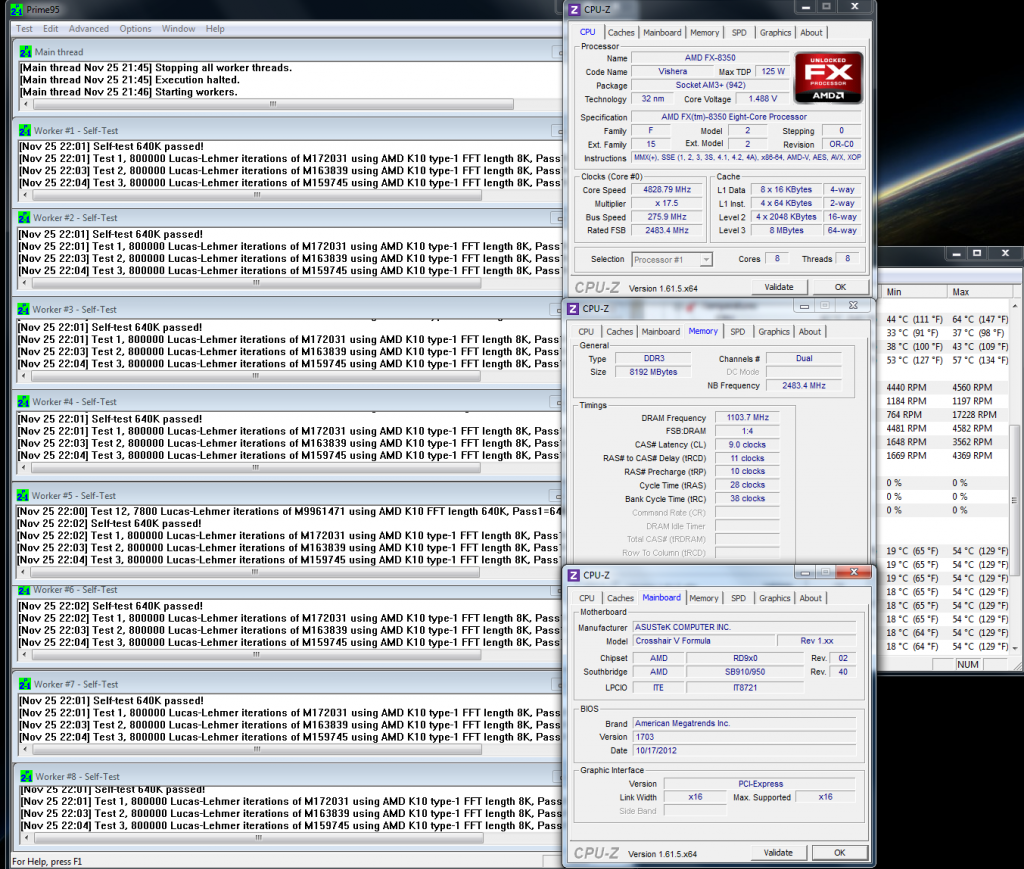The image size is (1024, 869).
Task: Click the Main thread horizontal scrollbar
Action: point(273,104)
